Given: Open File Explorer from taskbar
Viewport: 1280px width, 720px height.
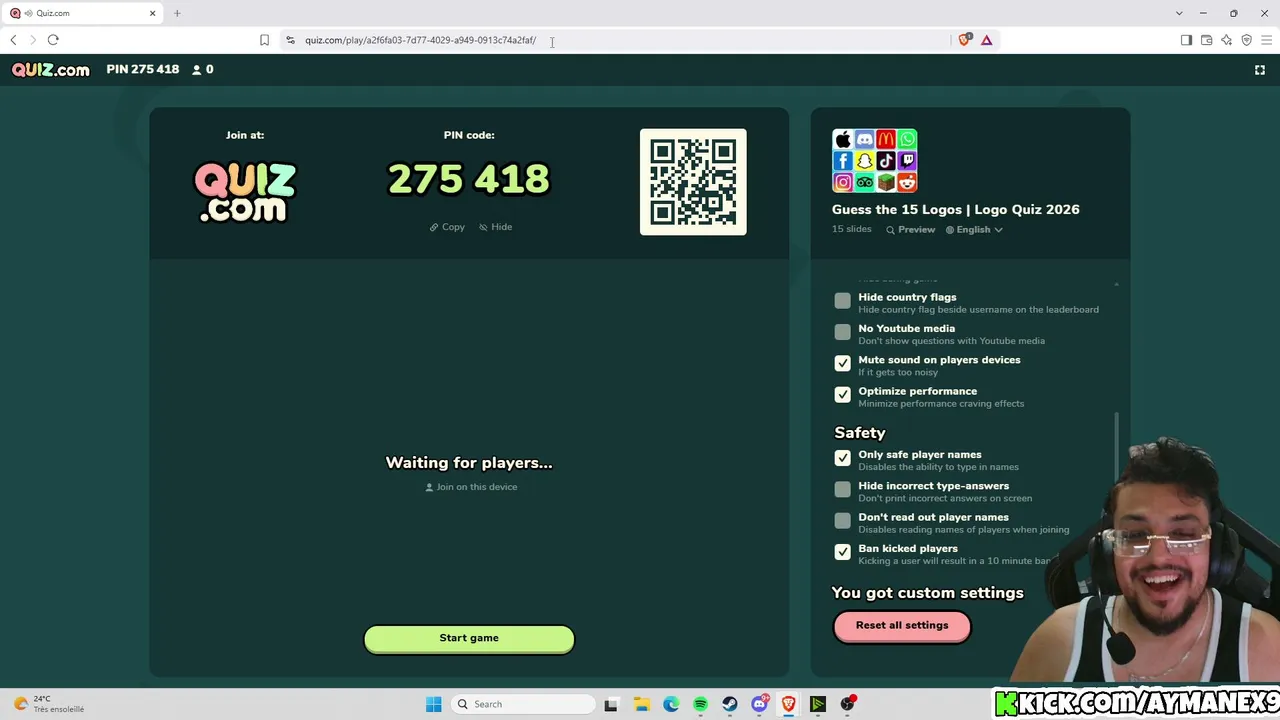Looking at the screenshot, I should tap(641, 704).
